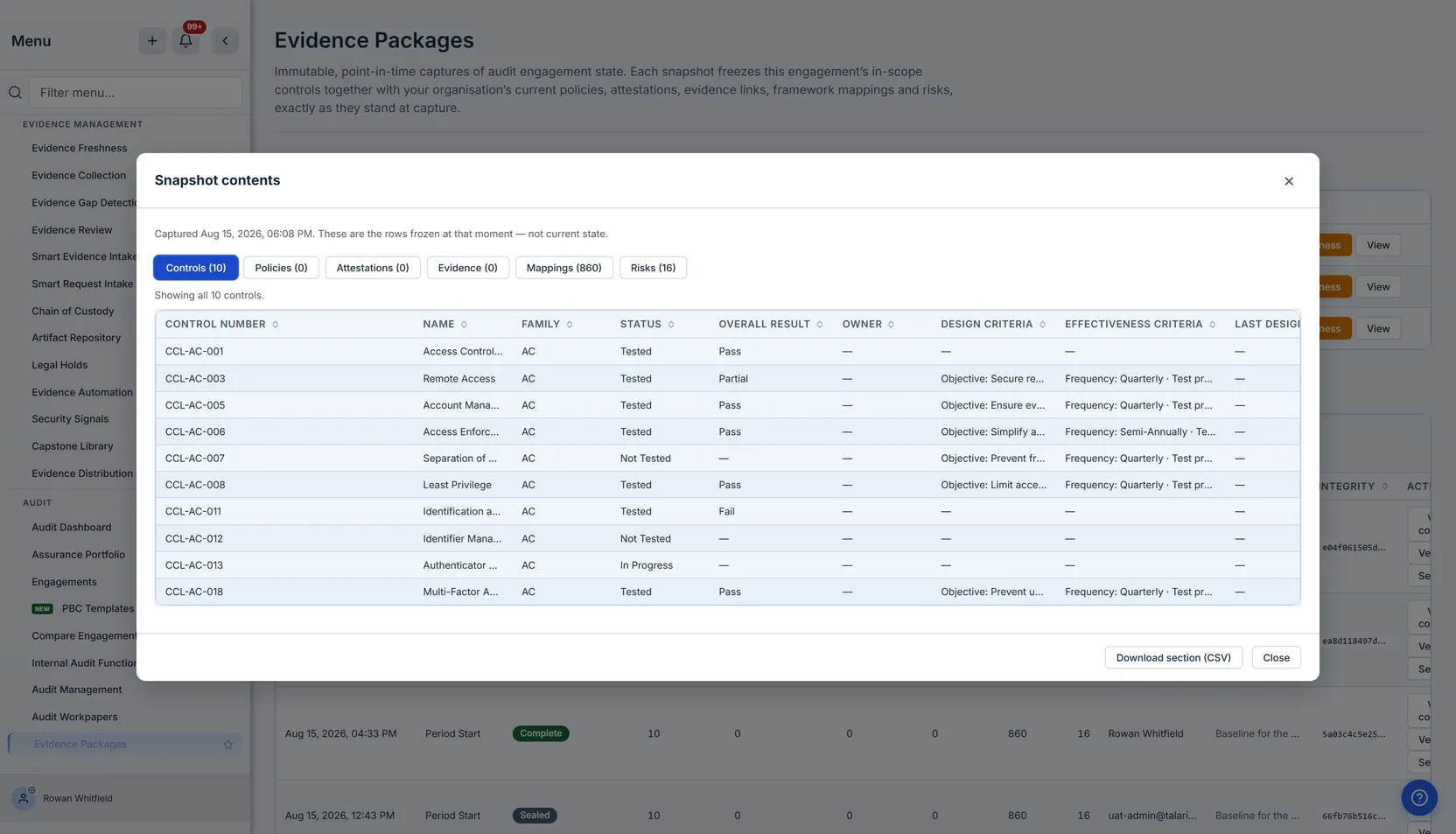Image resolution: width=1456 pixels, height=834 pixels.
Task: Go to Capstone Library
Action: tap(73, 446)
